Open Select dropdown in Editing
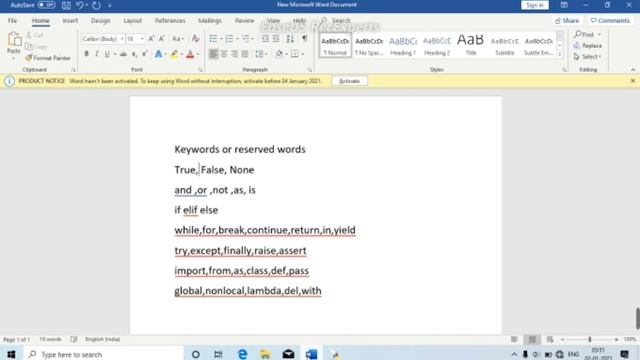Viewport: 640px width, 360px height. [588, 57]
